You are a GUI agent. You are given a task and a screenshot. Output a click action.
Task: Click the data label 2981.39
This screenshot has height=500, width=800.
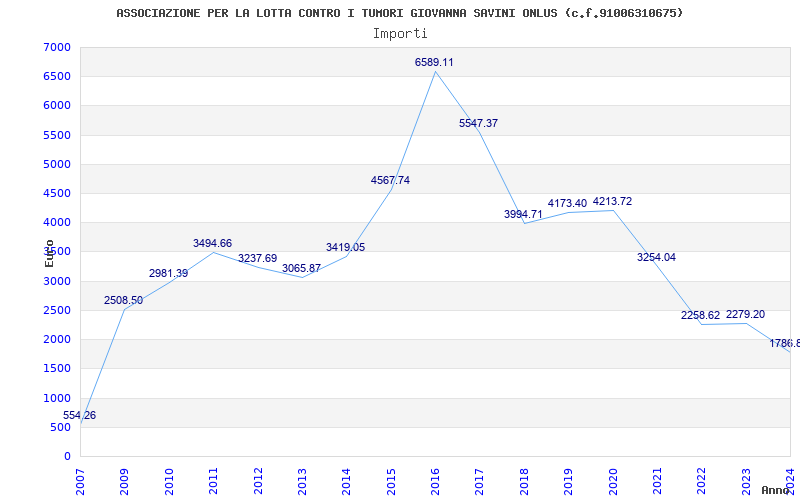[168, 273]
